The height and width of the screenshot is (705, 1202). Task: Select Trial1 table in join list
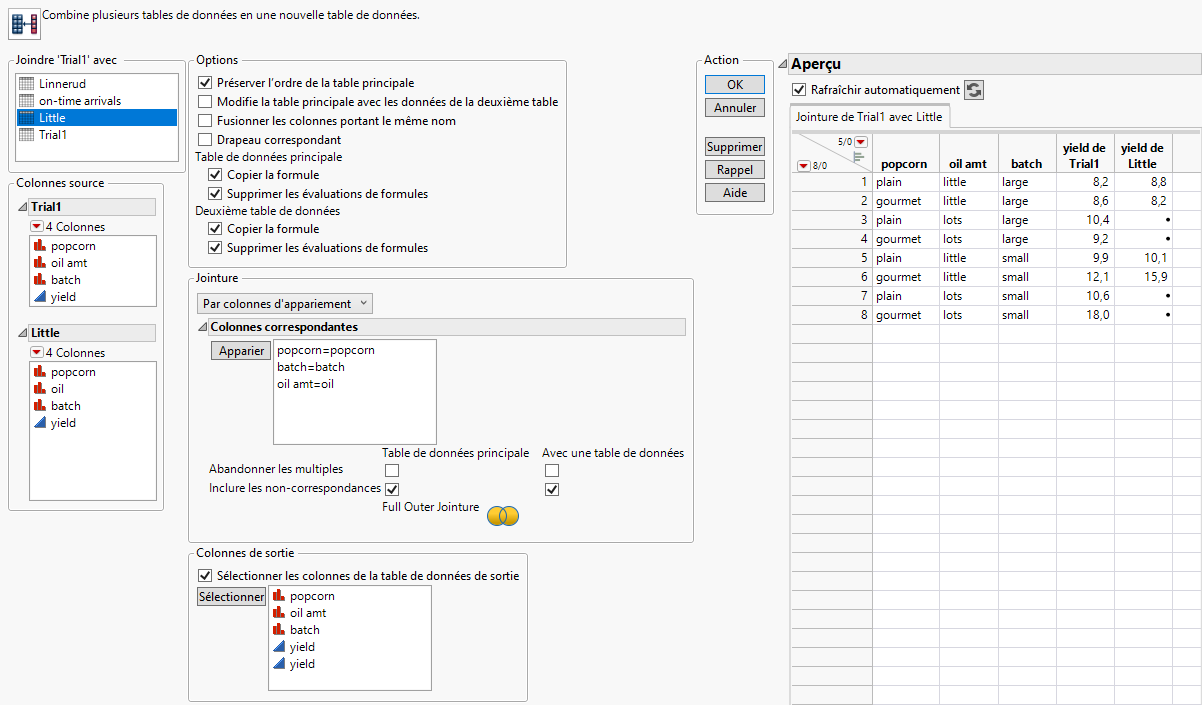click(x=97, y=134)
